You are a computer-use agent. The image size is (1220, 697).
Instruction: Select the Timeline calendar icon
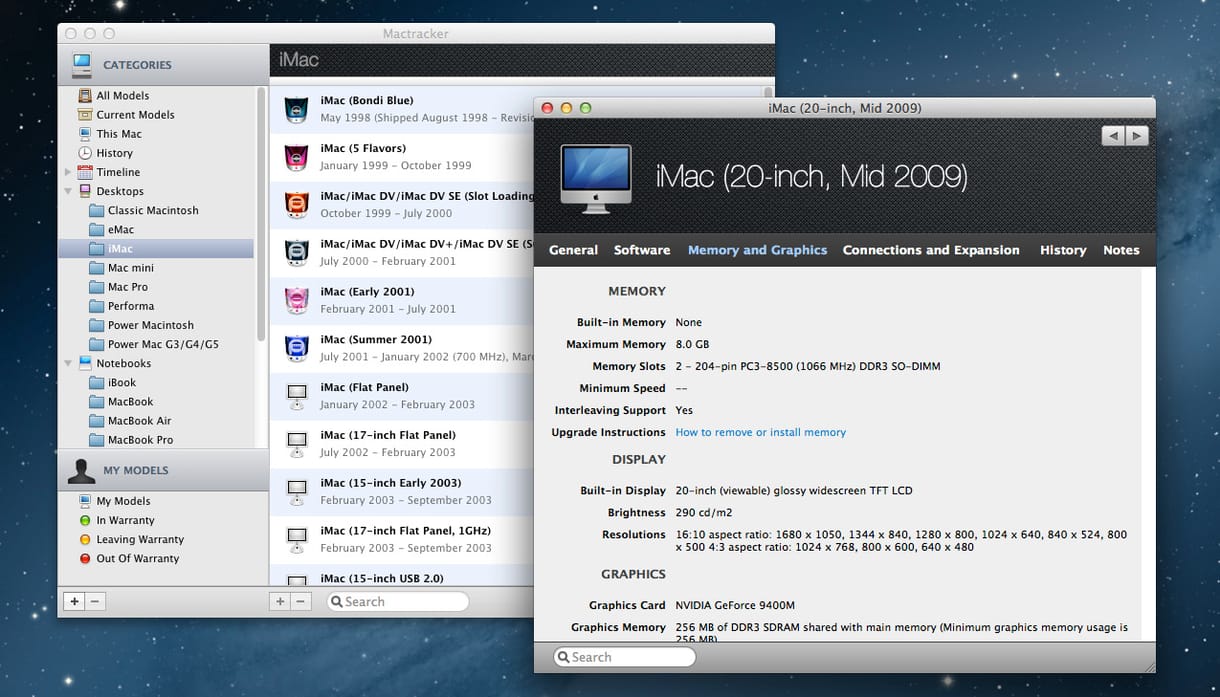(85, 172)
